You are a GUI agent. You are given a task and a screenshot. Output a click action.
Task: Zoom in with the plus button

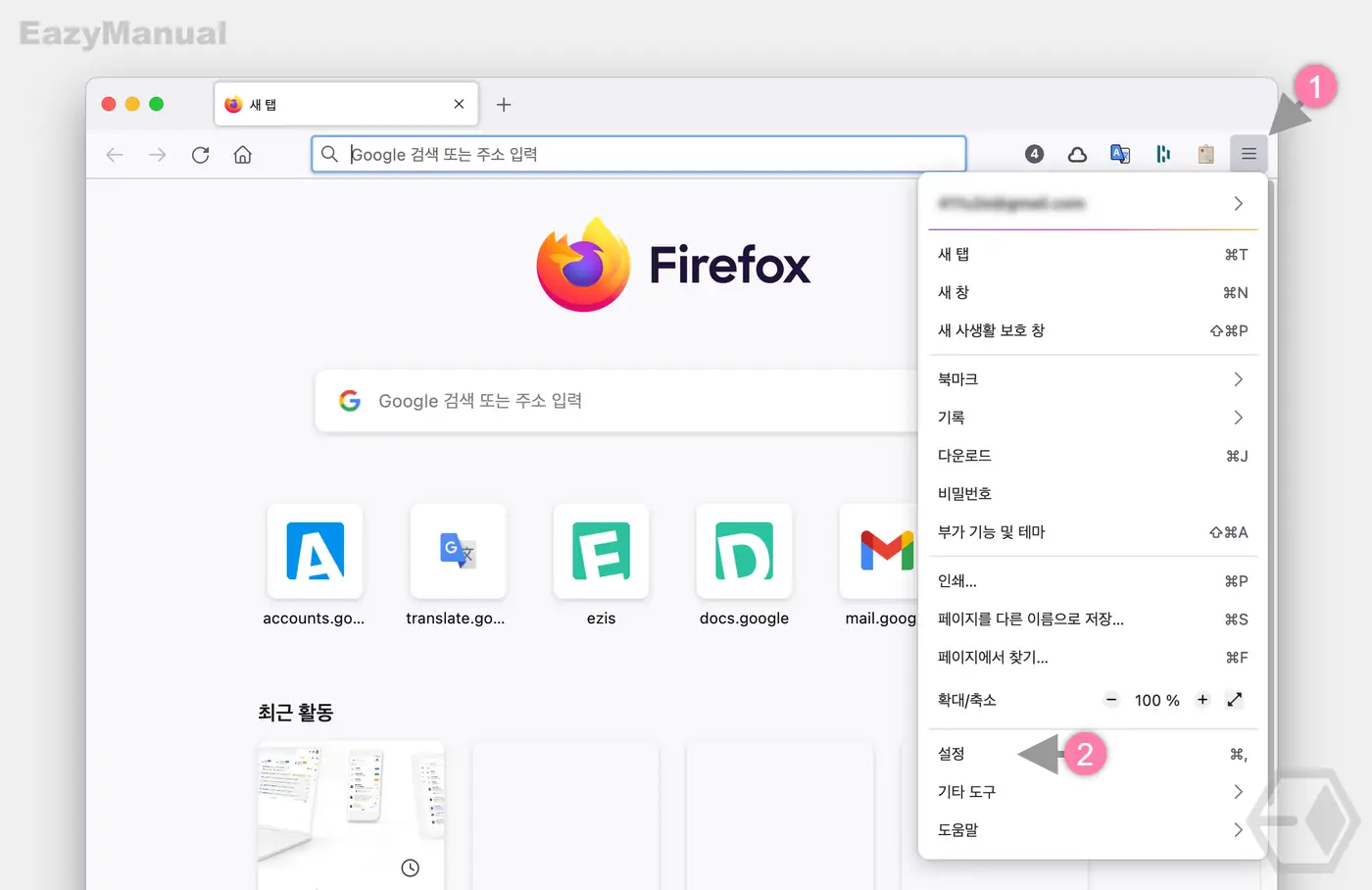(x=1202, y=700)
